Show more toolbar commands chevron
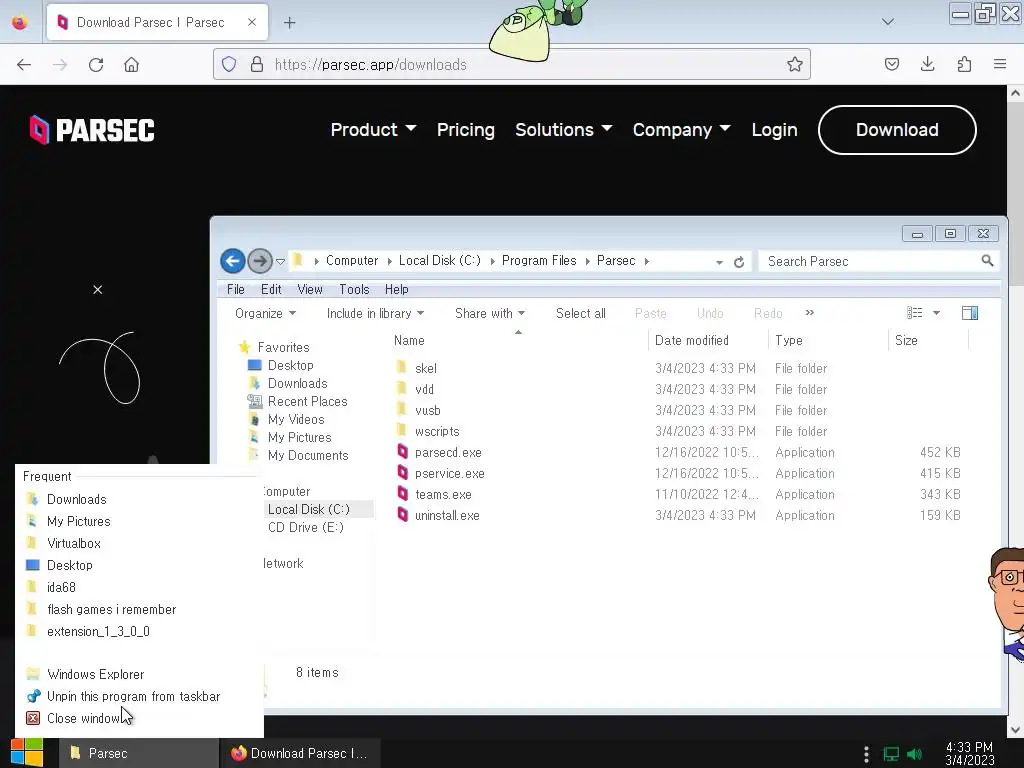1024x768 pixels. (810, 313)
